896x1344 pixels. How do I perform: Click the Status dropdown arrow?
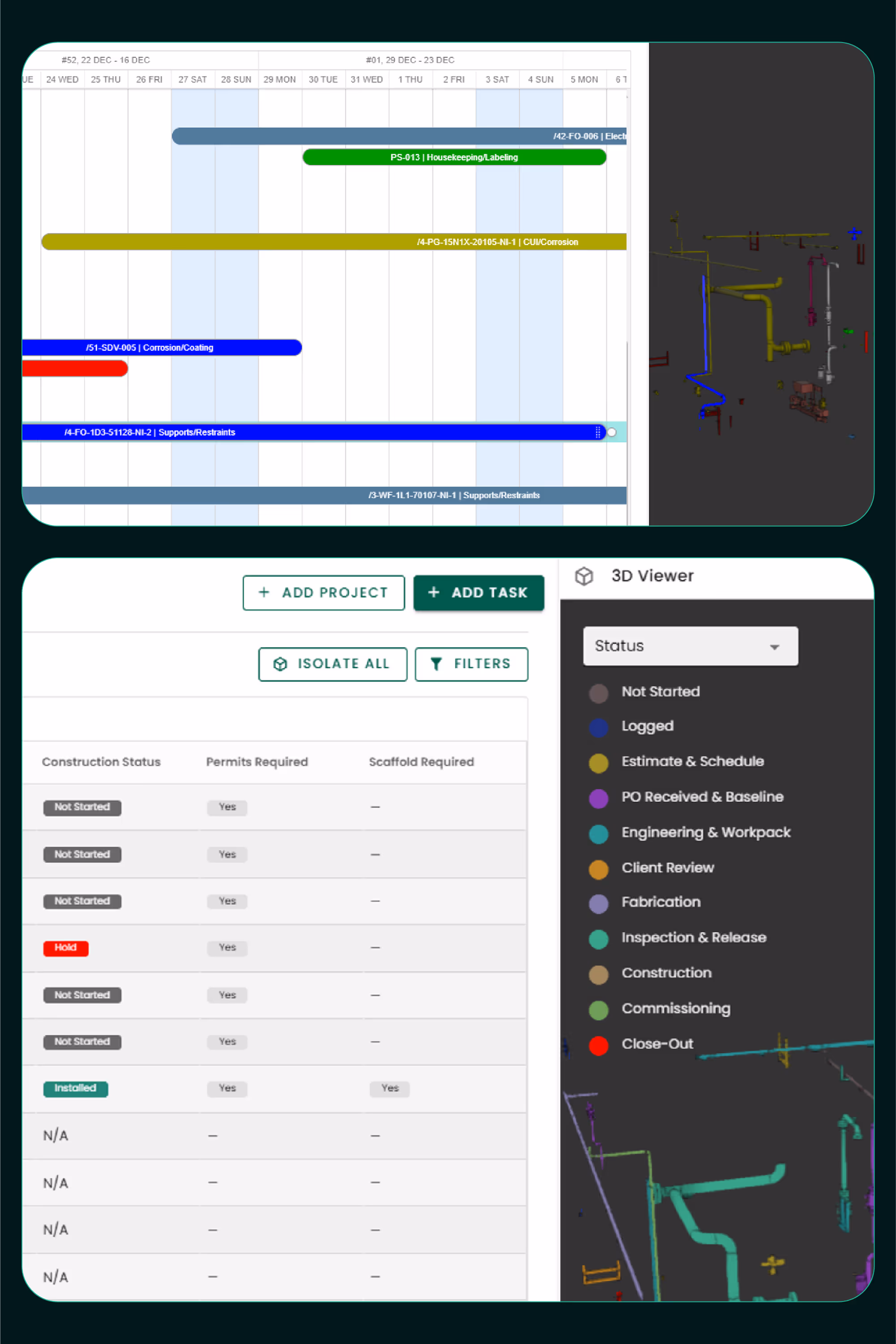(774, 647)
